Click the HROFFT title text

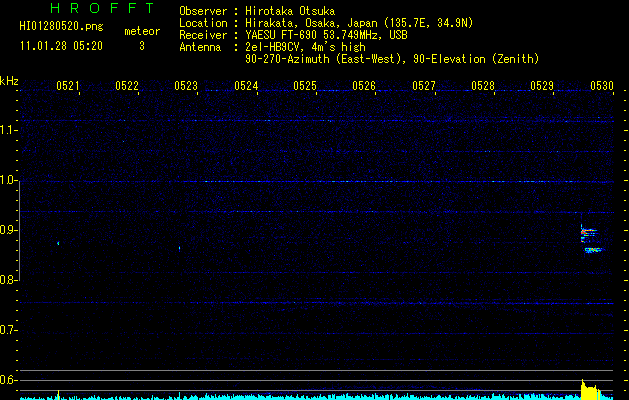click(x=103, y=8)
